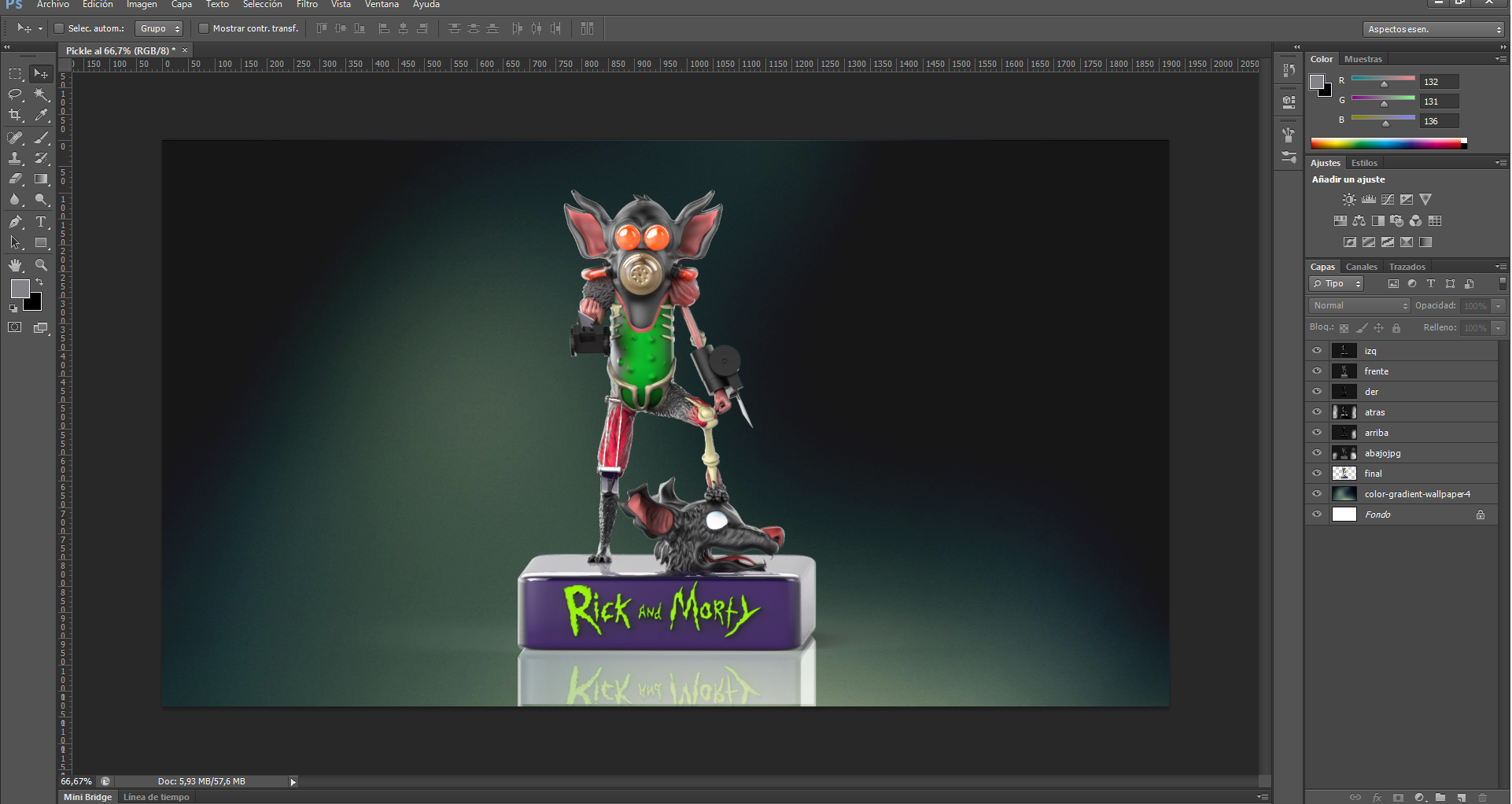Image resolution: width=1512 pixels, height=804 pixels.
Task: Select the Brush tool
Action: pos(41,138)
